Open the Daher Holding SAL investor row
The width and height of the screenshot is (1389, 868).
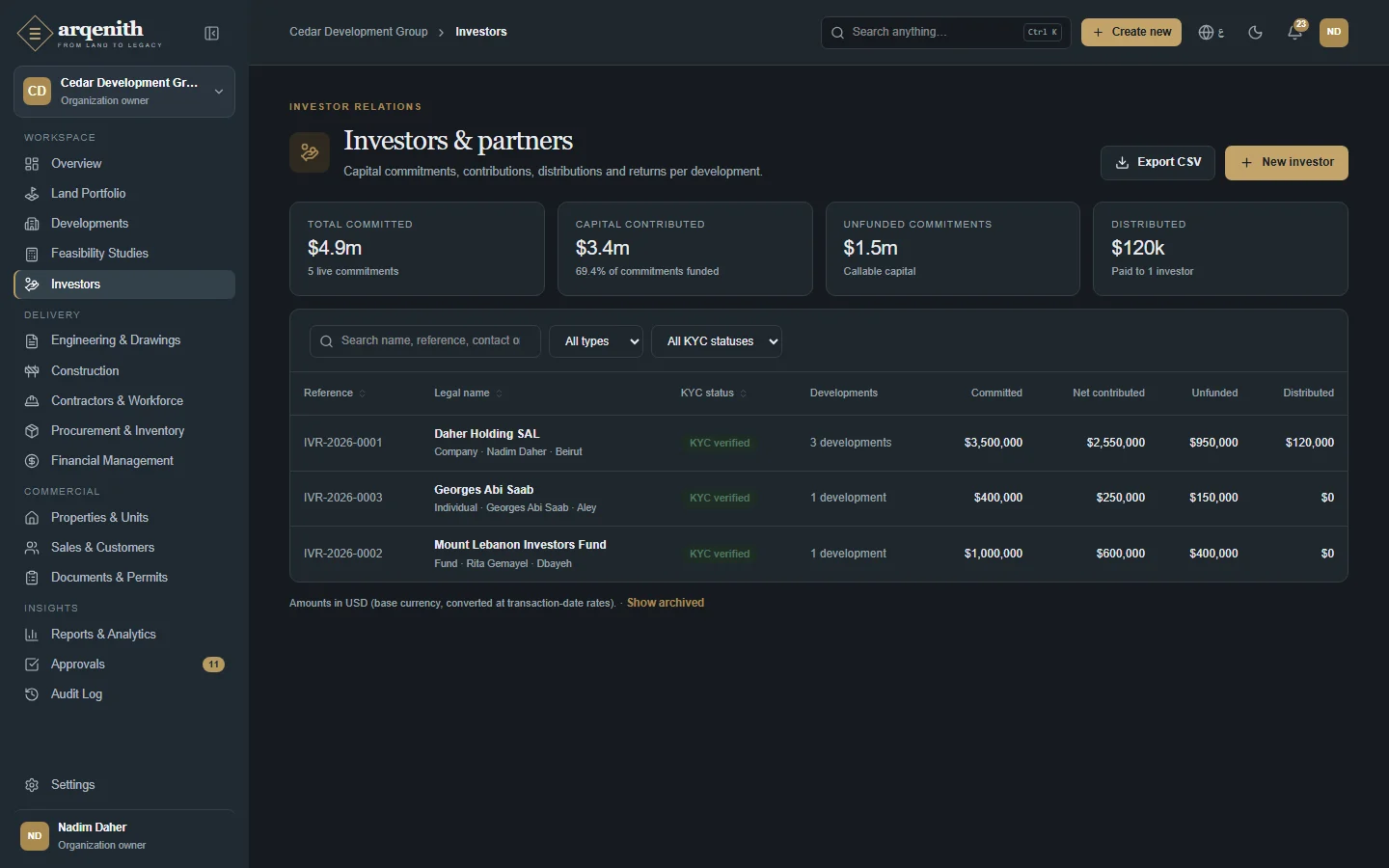click(819, 443)
